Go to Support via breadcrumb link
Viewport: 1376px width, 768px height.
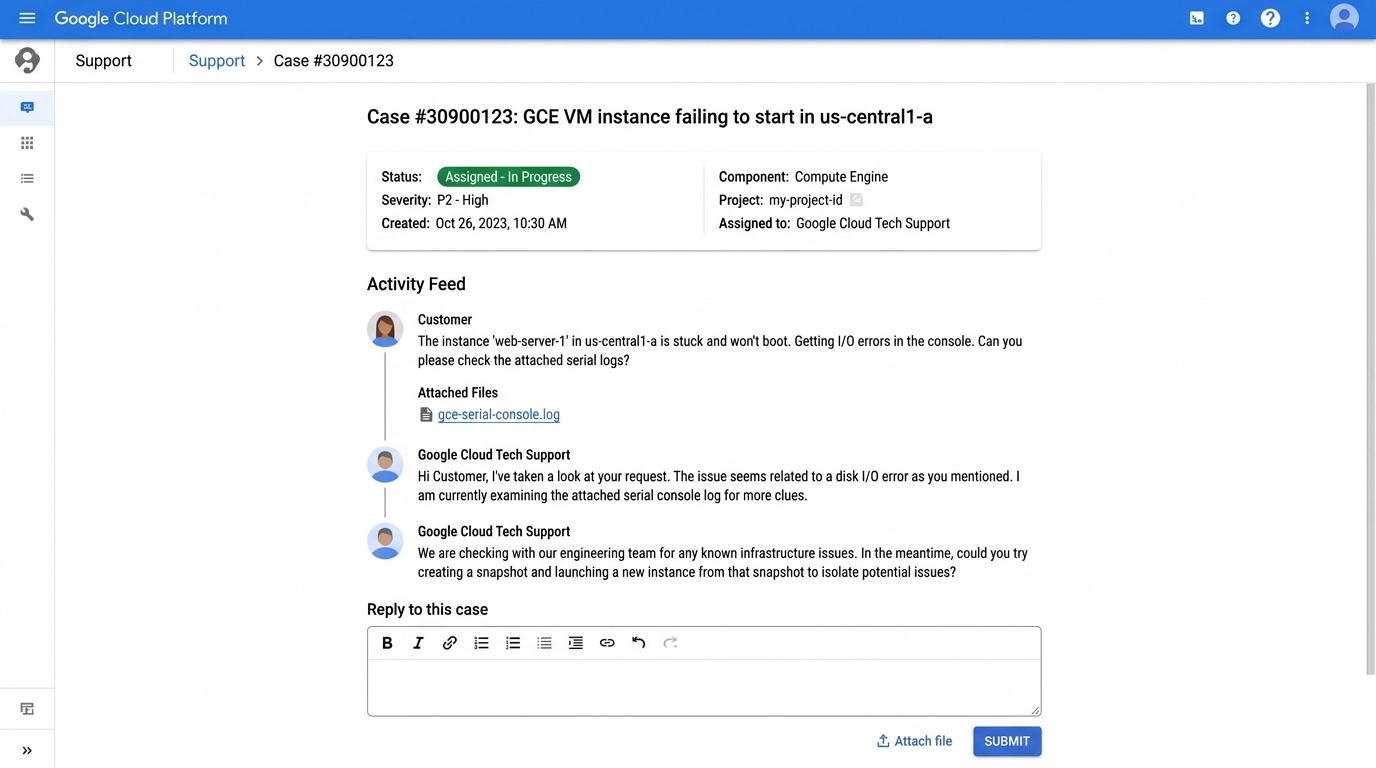(217, 61)
